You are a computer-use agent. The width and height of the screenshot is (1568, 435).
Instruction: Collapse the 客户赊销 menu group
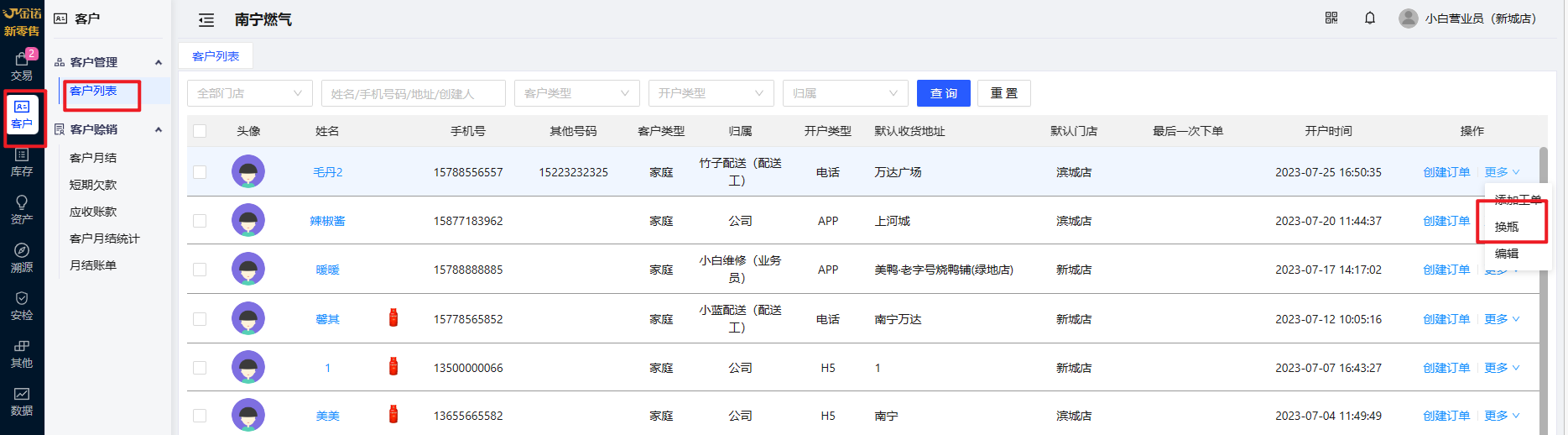click(108, 129)
